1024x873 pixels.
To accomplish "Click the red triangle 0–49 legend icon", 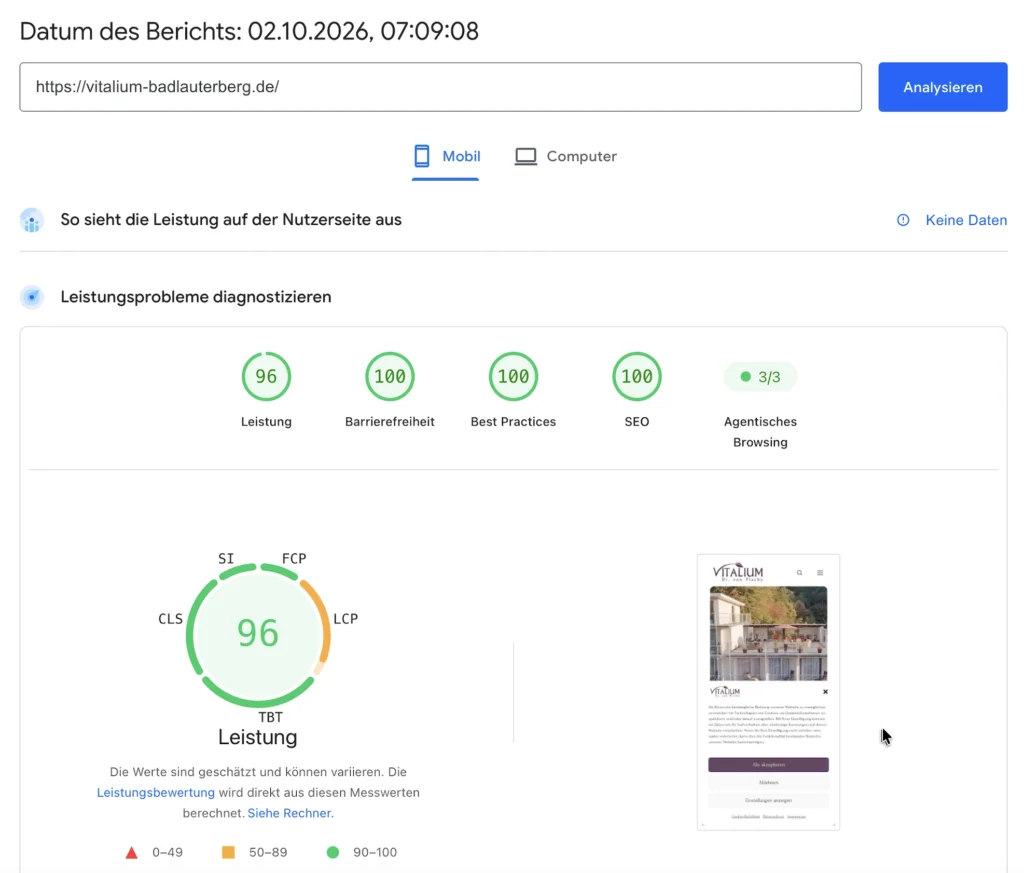I will click(x=132, y=852).
